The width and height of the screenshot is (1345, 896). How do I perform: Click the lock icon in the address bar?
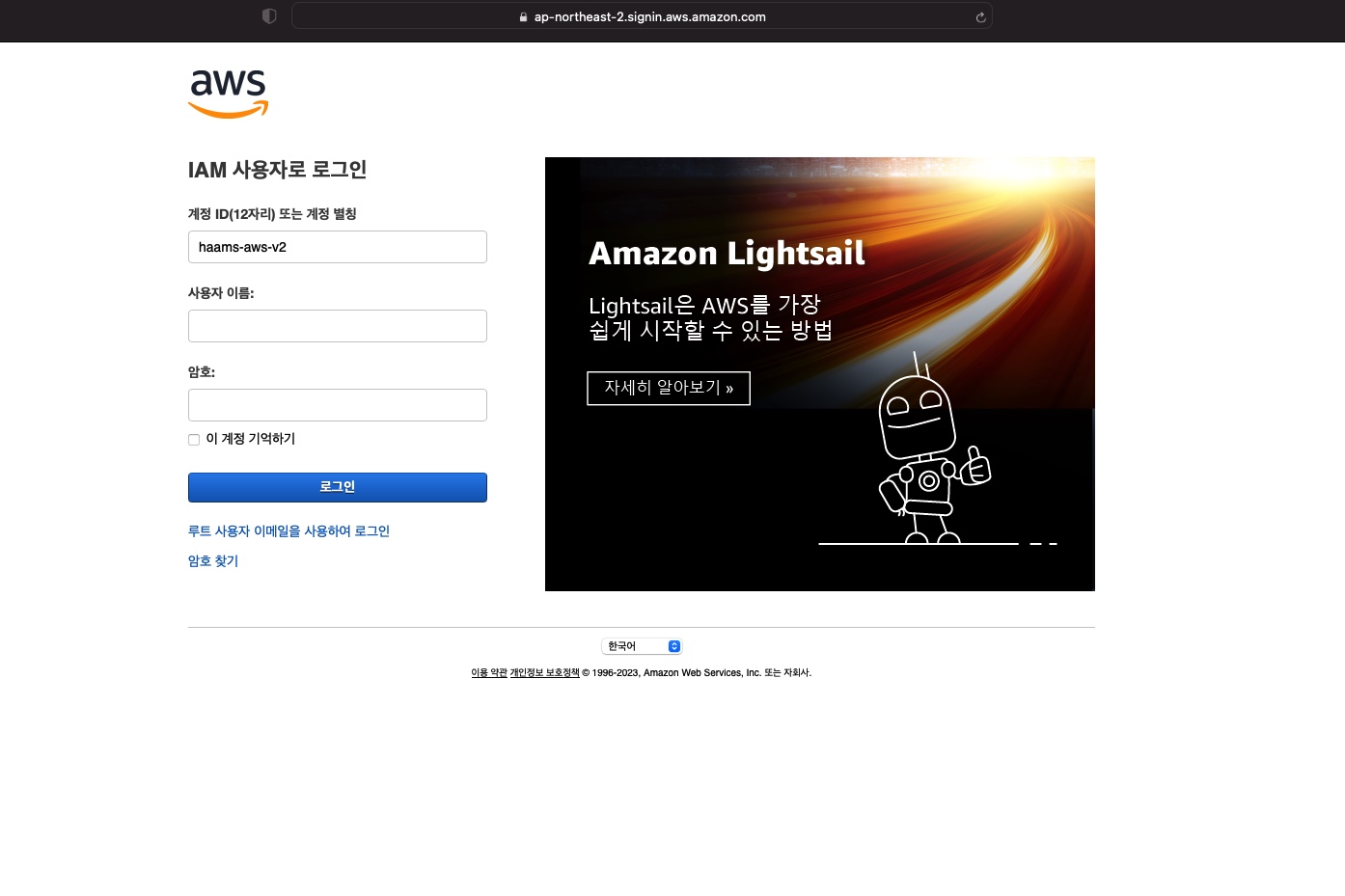tap(523, 17)
